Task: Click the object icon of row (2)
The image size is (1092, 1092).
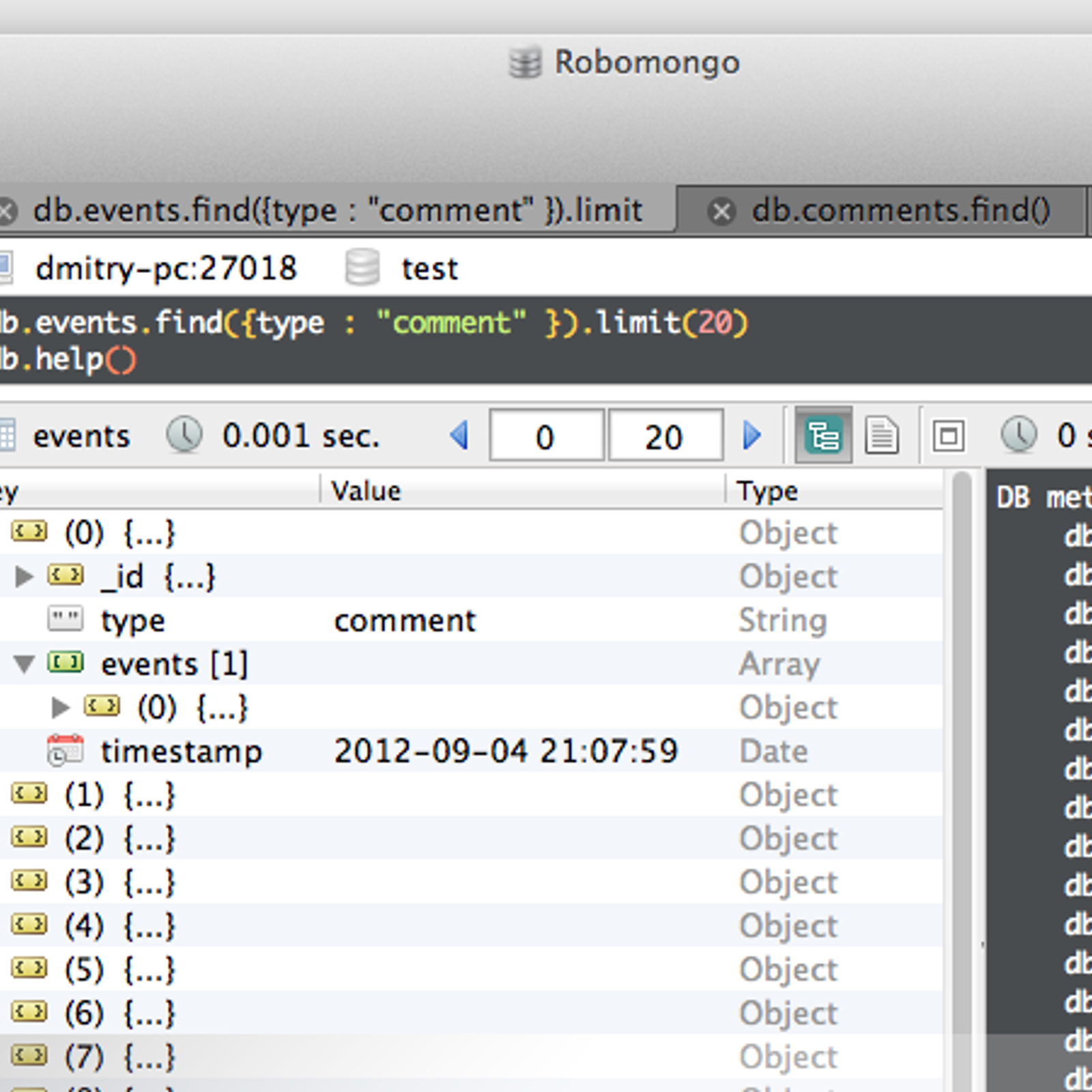Action: pos(29,837)
